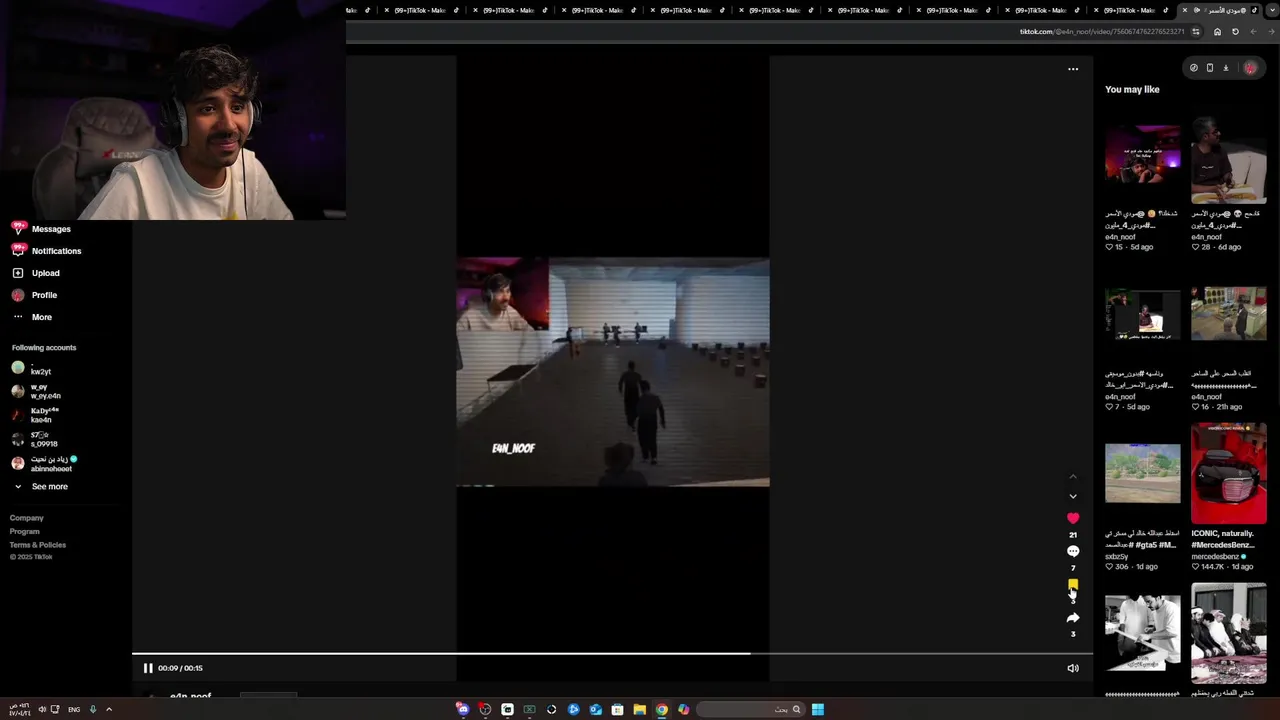Seek on the video progress bar
This screenshot has height=720, width=1280.
pos(612,654)
